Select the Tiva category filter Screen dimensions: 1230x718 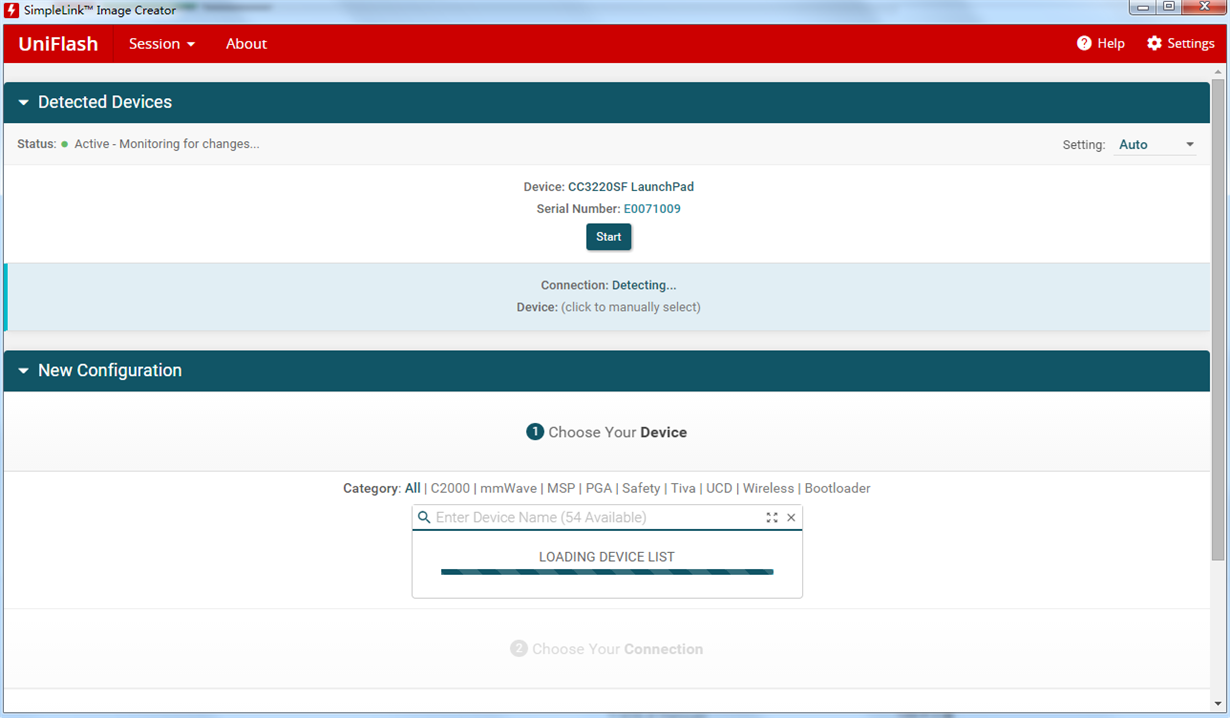(x=683, y=488)
